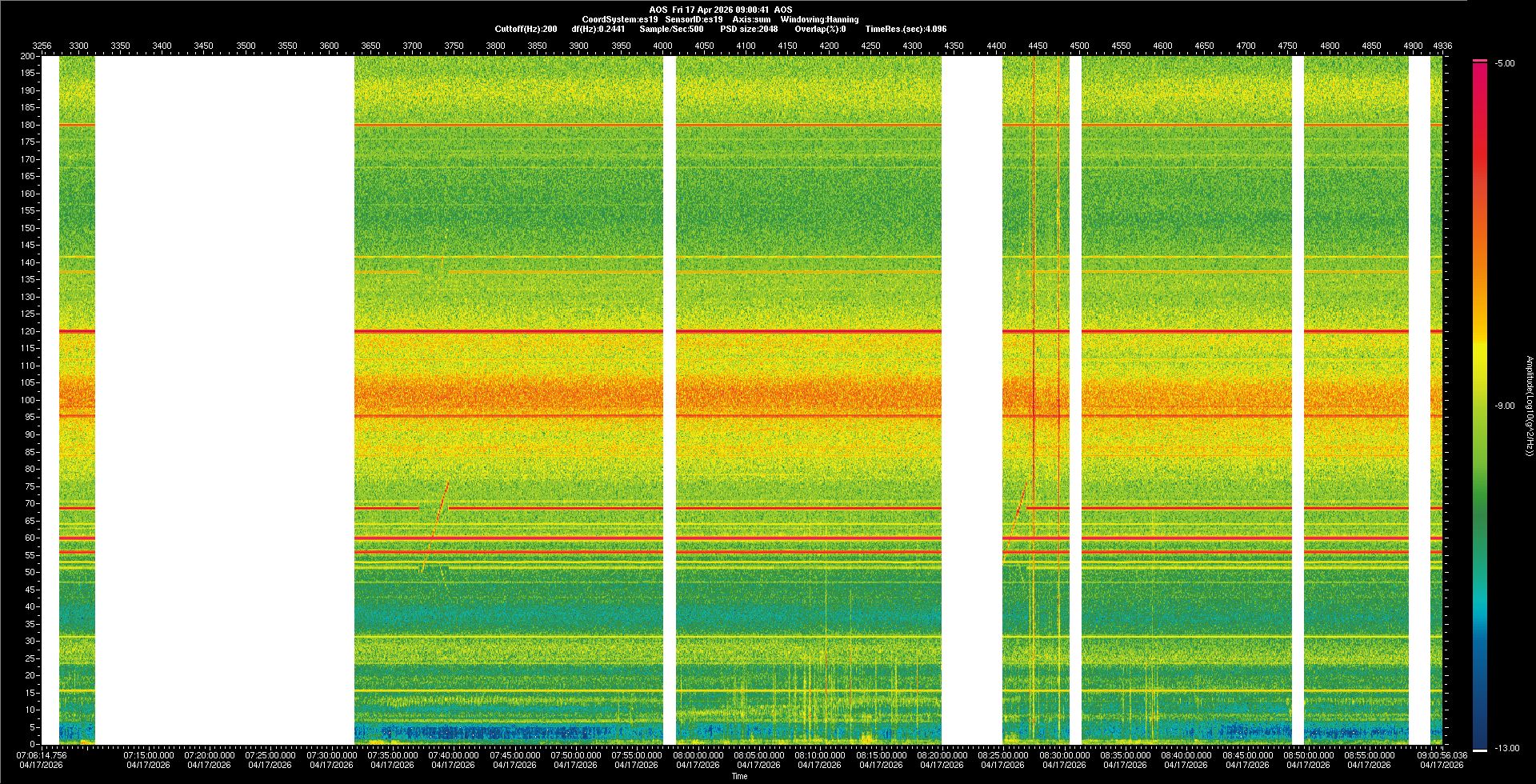
Task: Click the vertical Amplitude axis title beside the colorbar
Action: coord(1529,406)
